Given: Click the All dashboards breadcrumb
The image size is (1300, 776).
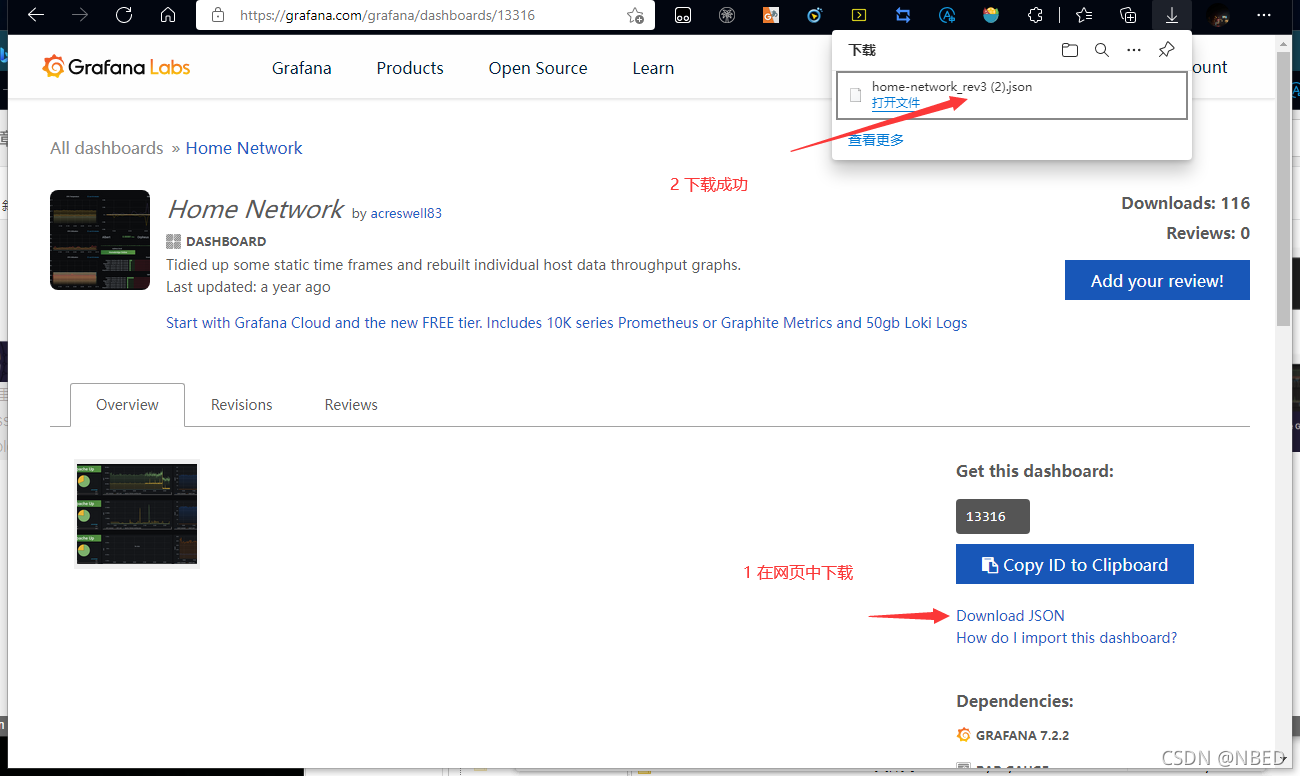Looking at the screenshot, I should coord(107,148).
